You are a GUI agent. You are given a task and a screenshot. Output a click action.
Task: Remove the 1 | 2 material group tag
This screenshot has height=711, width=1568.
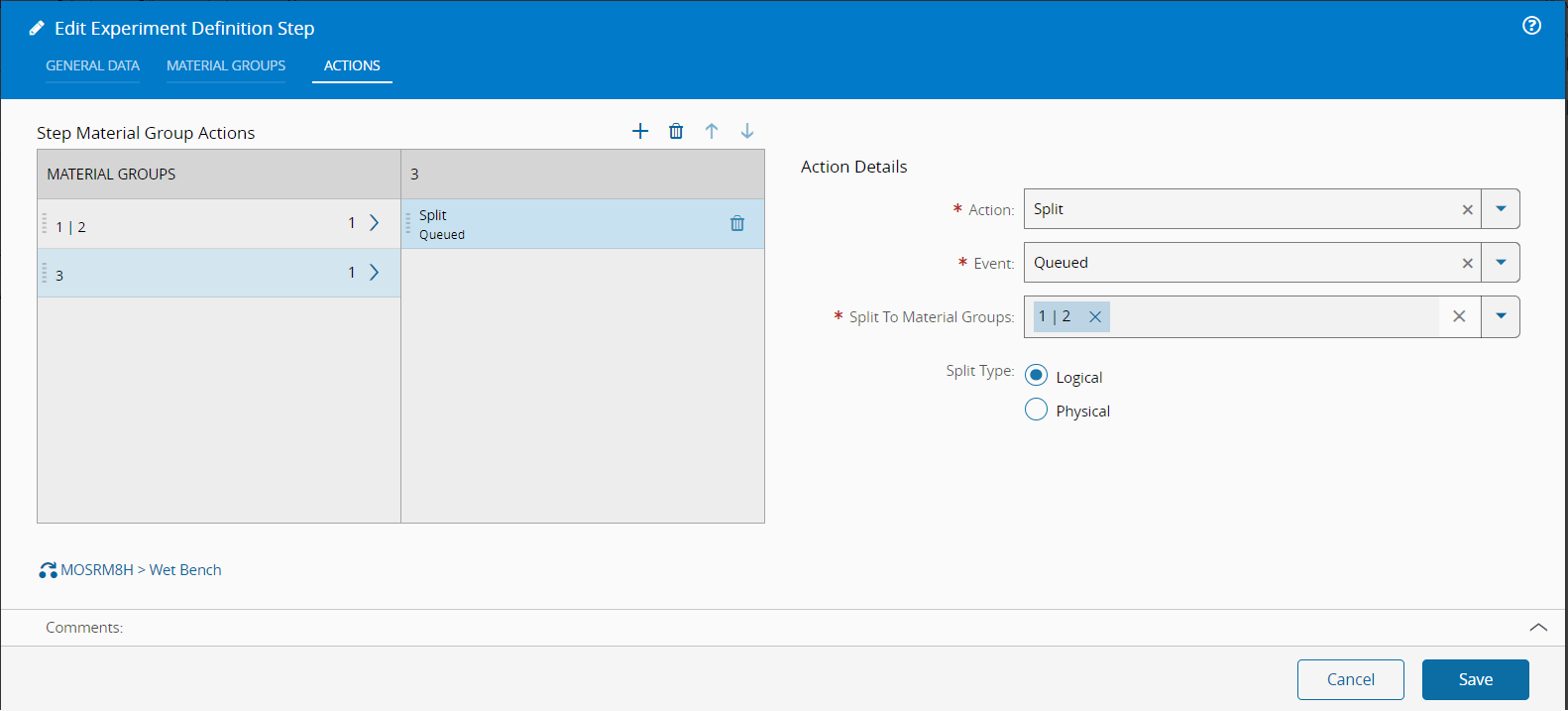pos(1095,317)
